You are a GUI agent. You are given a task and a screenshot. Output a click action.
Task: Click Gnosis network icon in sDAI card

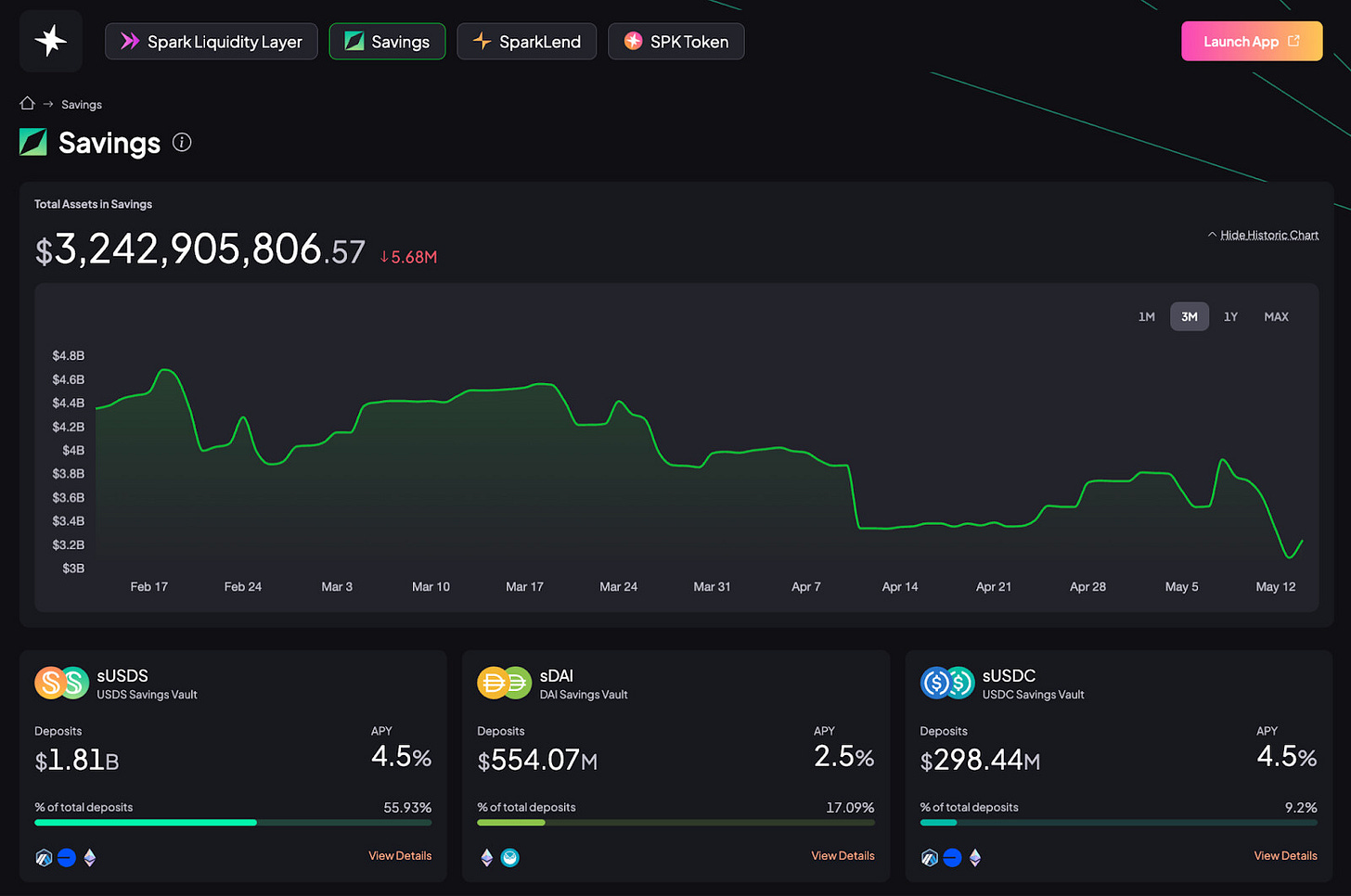[x=510, y=858]
